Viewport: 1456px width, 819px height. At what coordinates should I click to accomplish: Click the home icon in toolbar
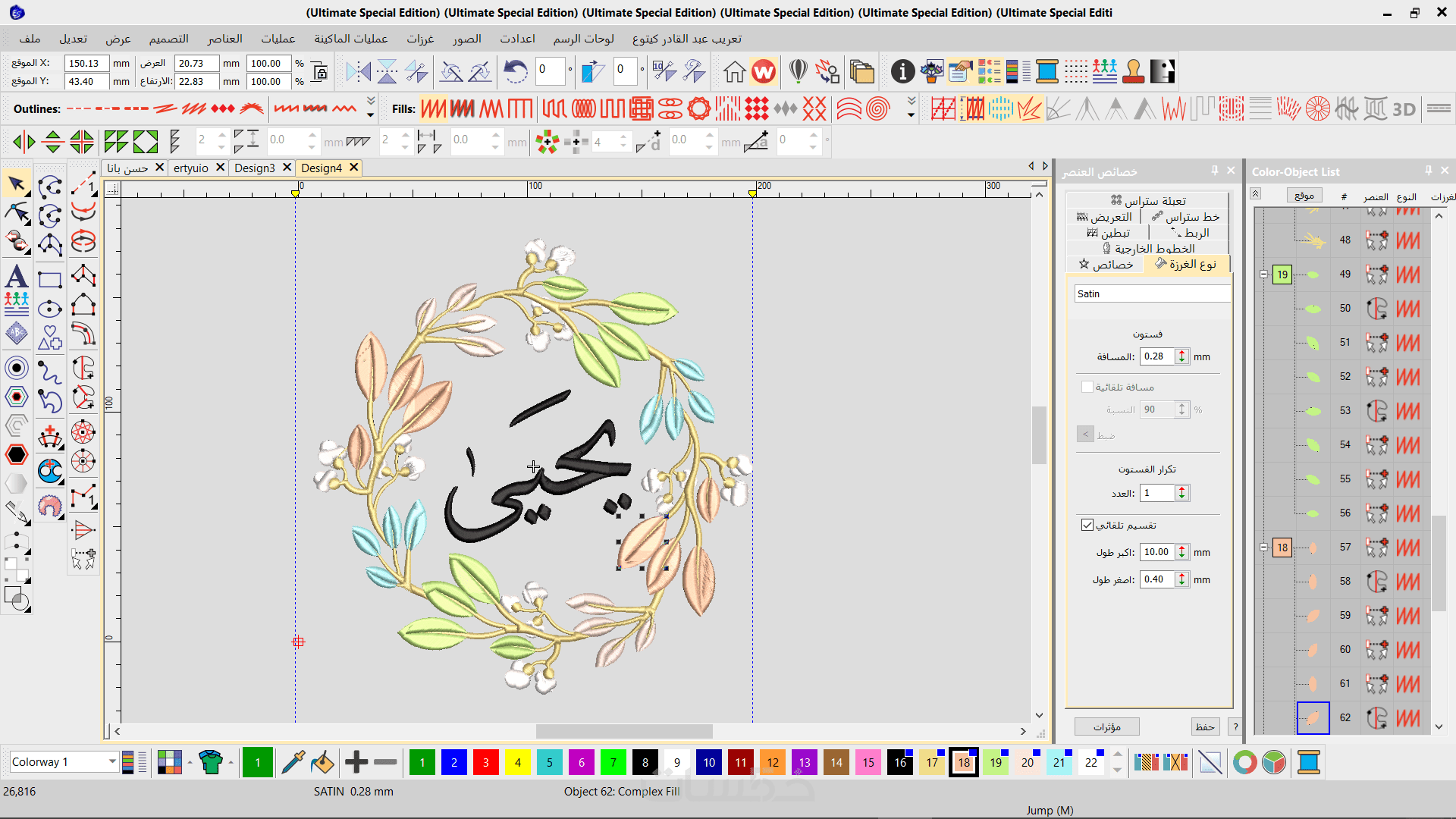point(734,72)
